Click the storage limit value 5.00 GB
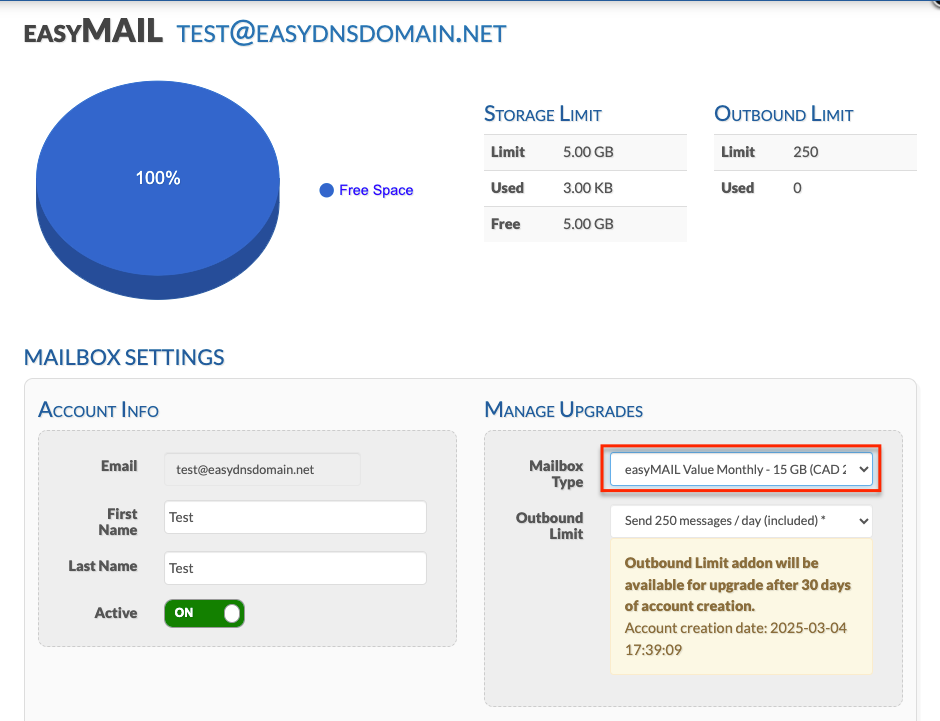The height and width of the screenshot is (721, 940). click(x=588, y=152)
